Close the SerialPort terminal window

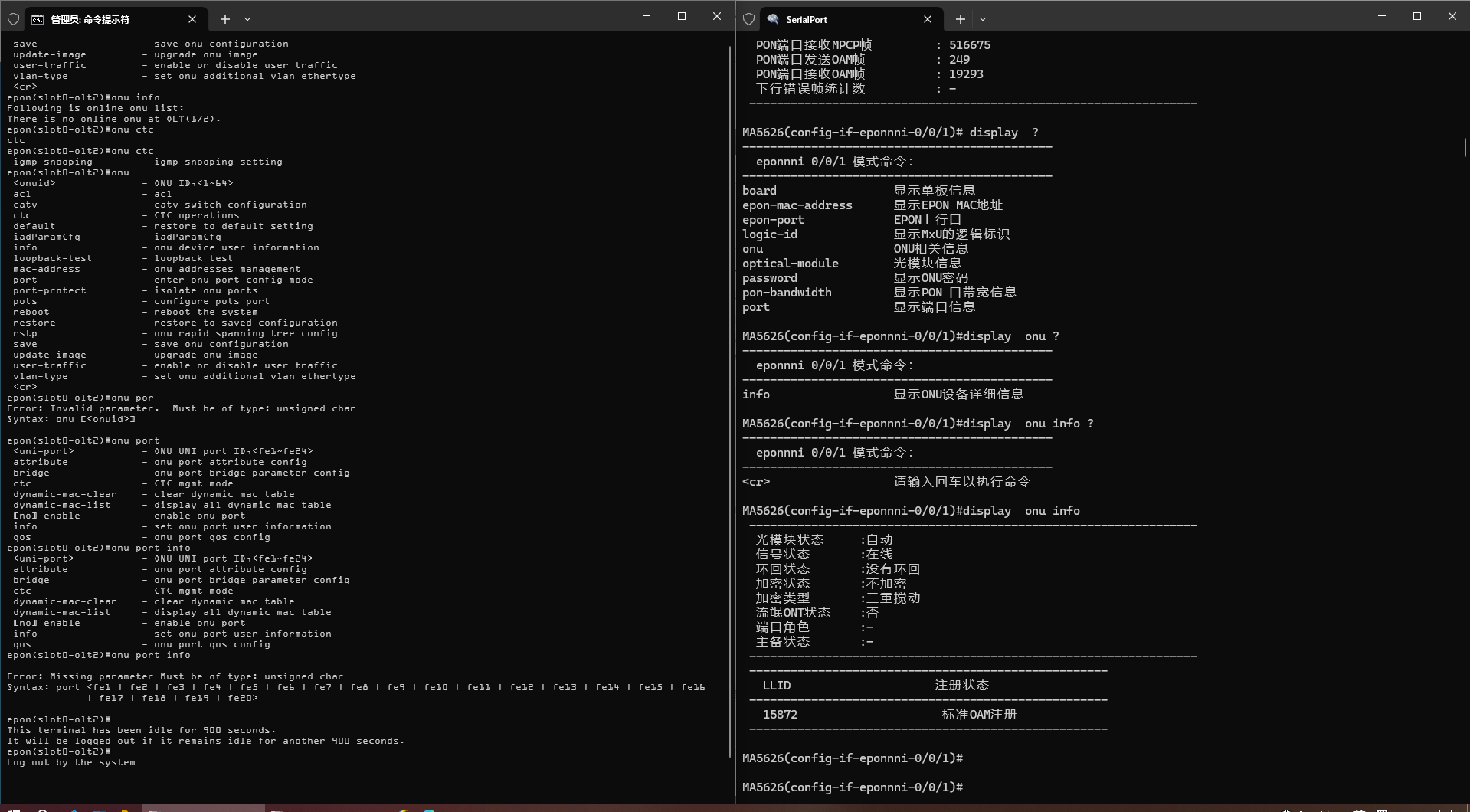[x=1452, y=16]
